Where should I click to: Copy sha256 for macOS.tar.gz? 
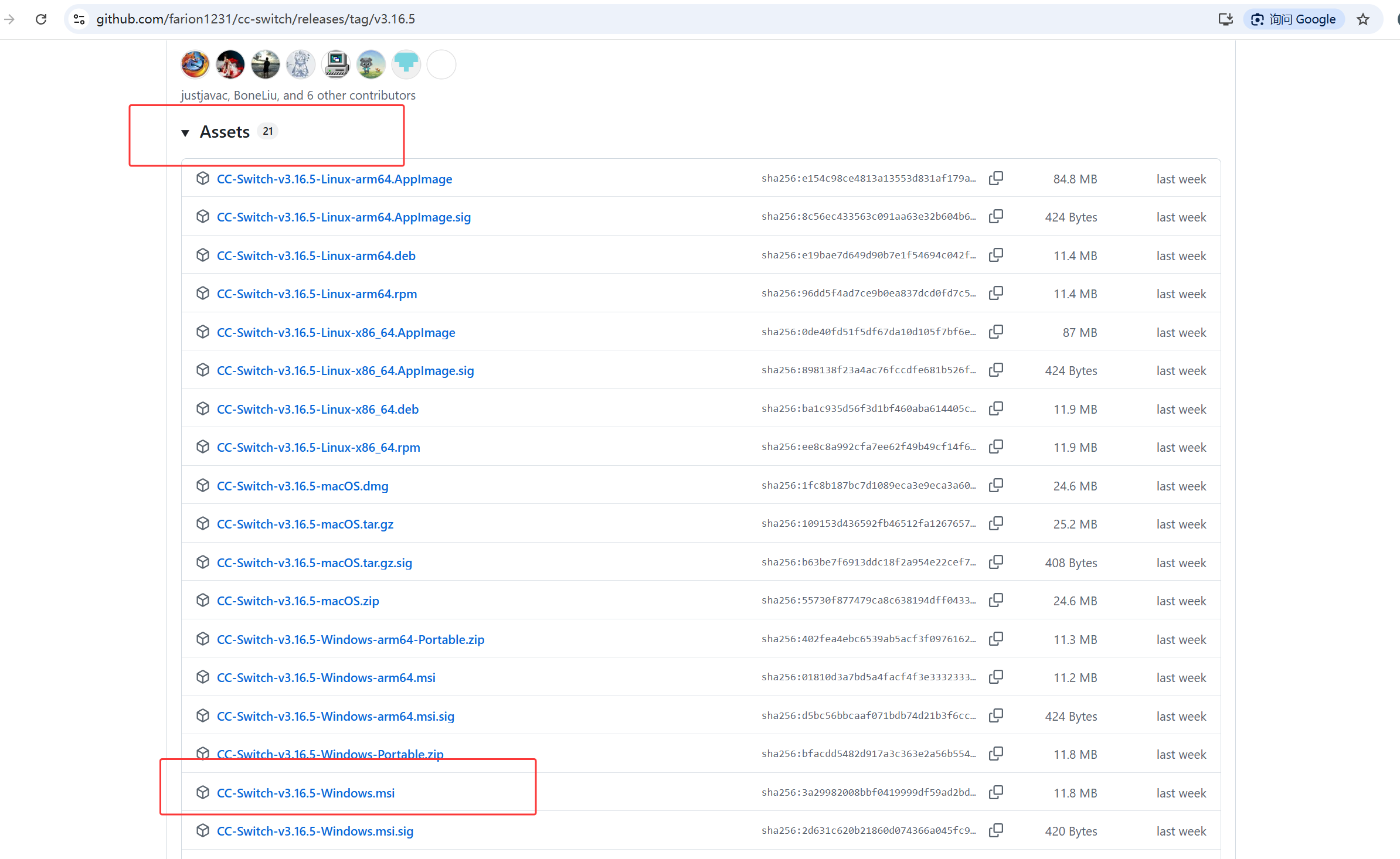(996, 523)
